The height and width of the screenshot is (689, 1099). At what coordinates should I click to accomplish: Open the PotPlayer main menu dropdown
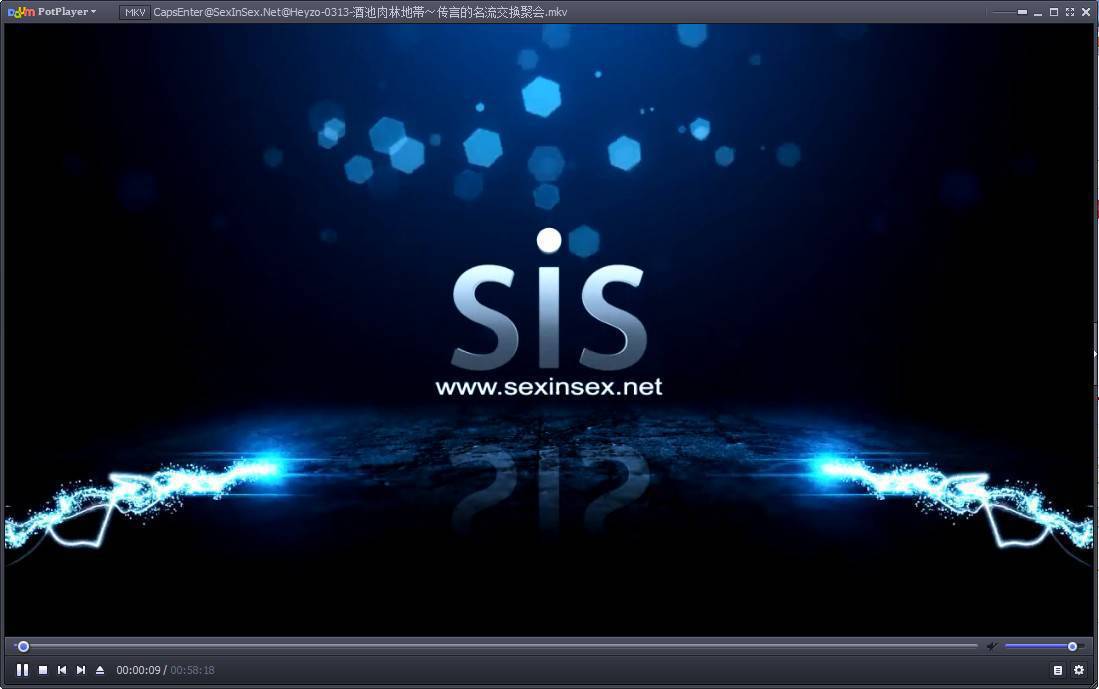coord(53,12)
